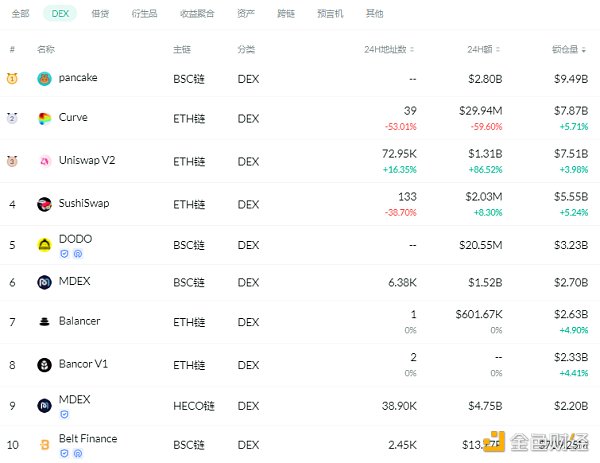Click the 分类 column header

coord(246,49)
